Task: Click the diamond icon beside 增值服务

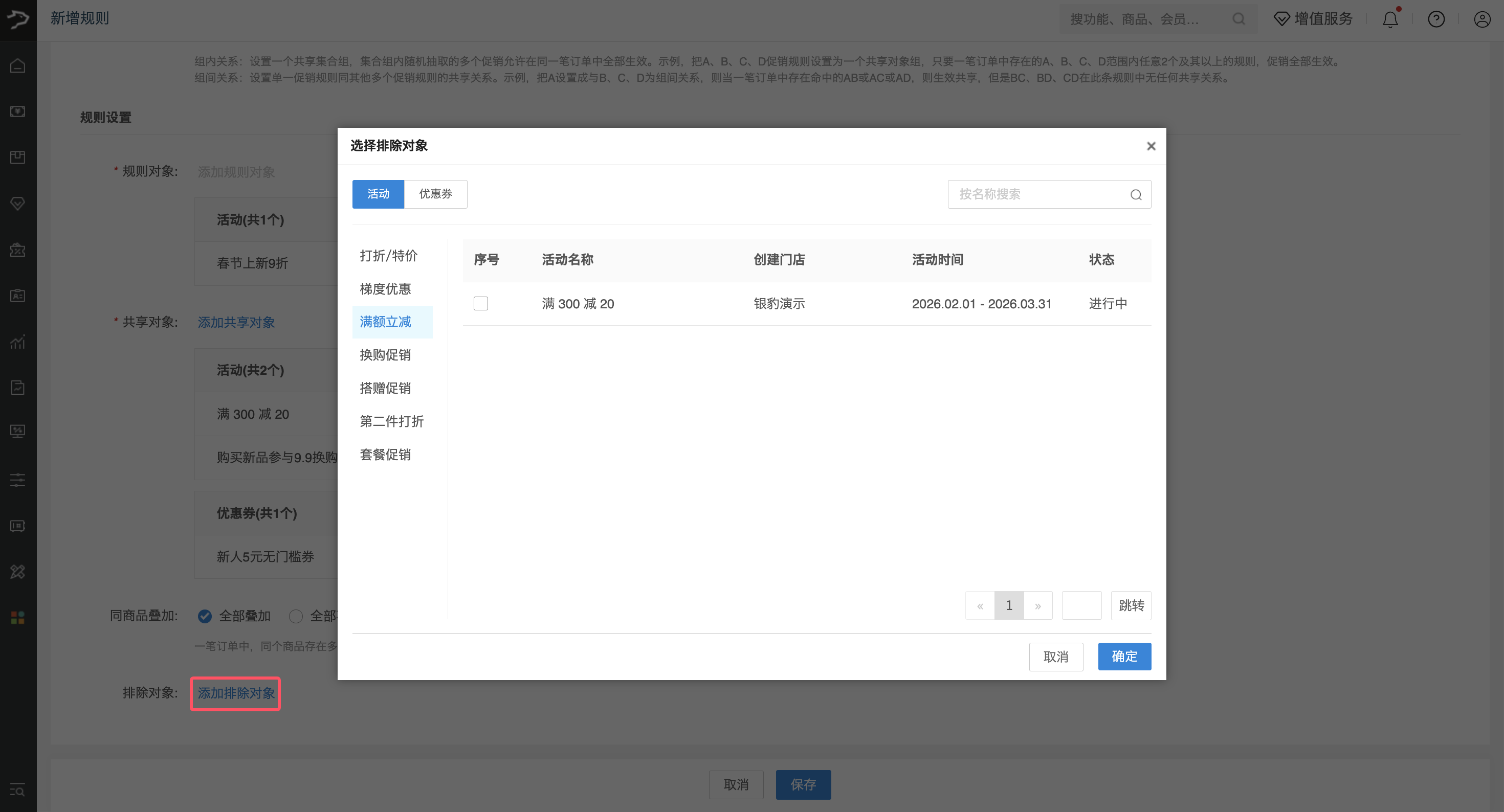Action: [x=1281, y=19]
